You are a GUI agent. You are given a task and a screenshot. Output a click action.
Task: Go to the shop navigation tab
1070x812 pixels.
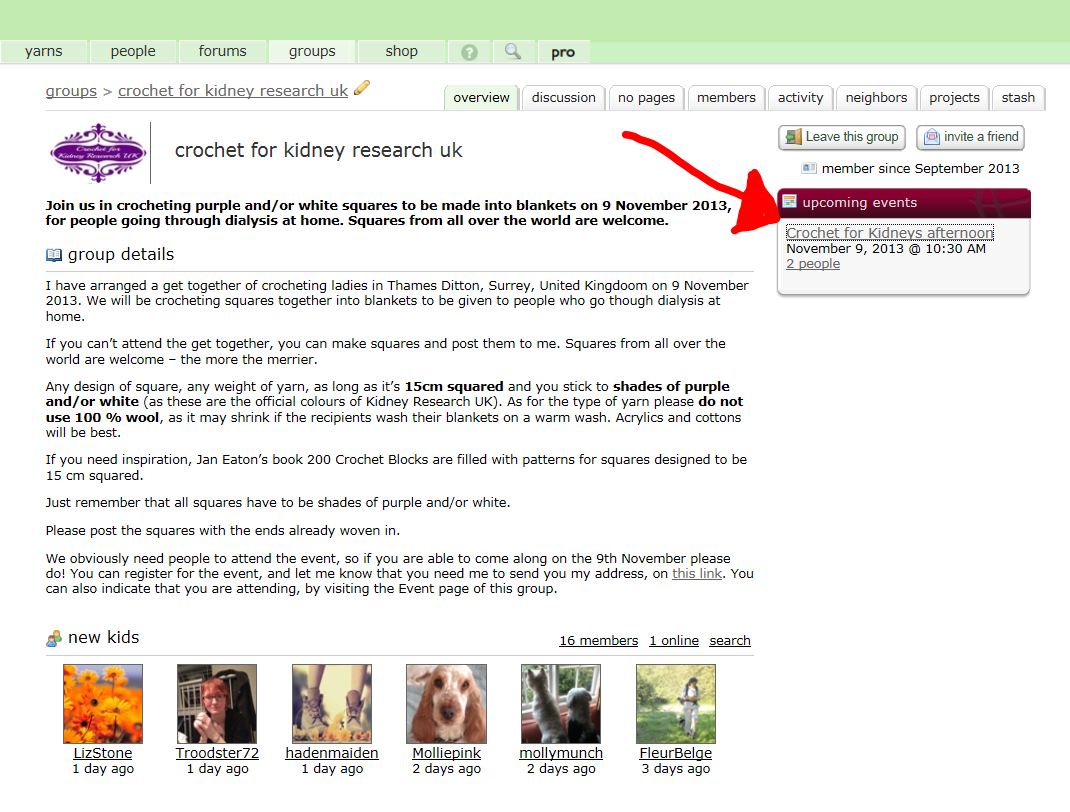point(401,52)
